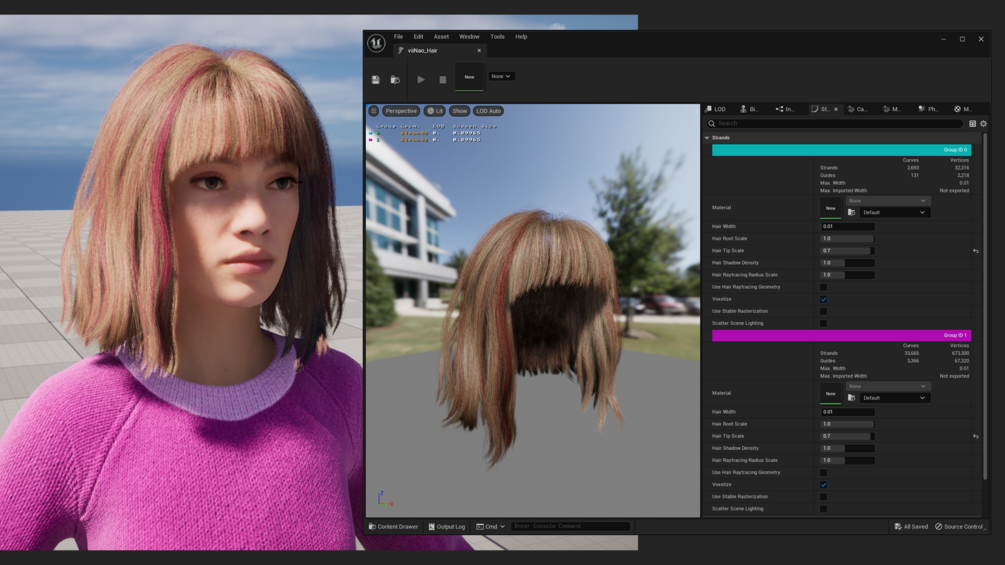Image resolution: width=1005 pixels, height=565 pixels.
Task: Open Group ID 1 material None dropdown
Action: [887, 386]
